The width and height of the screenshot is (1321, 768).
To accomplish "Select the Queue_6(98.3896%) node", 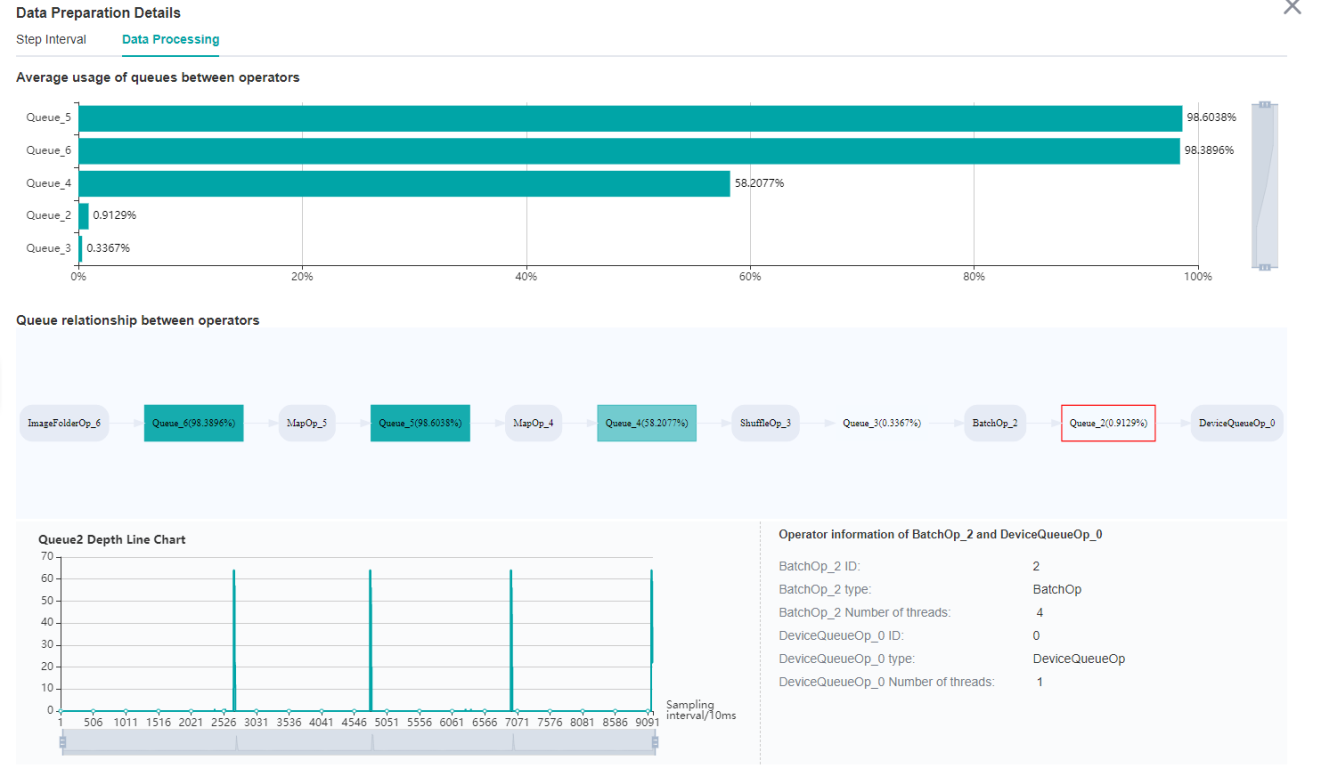I will pos(193,423).
